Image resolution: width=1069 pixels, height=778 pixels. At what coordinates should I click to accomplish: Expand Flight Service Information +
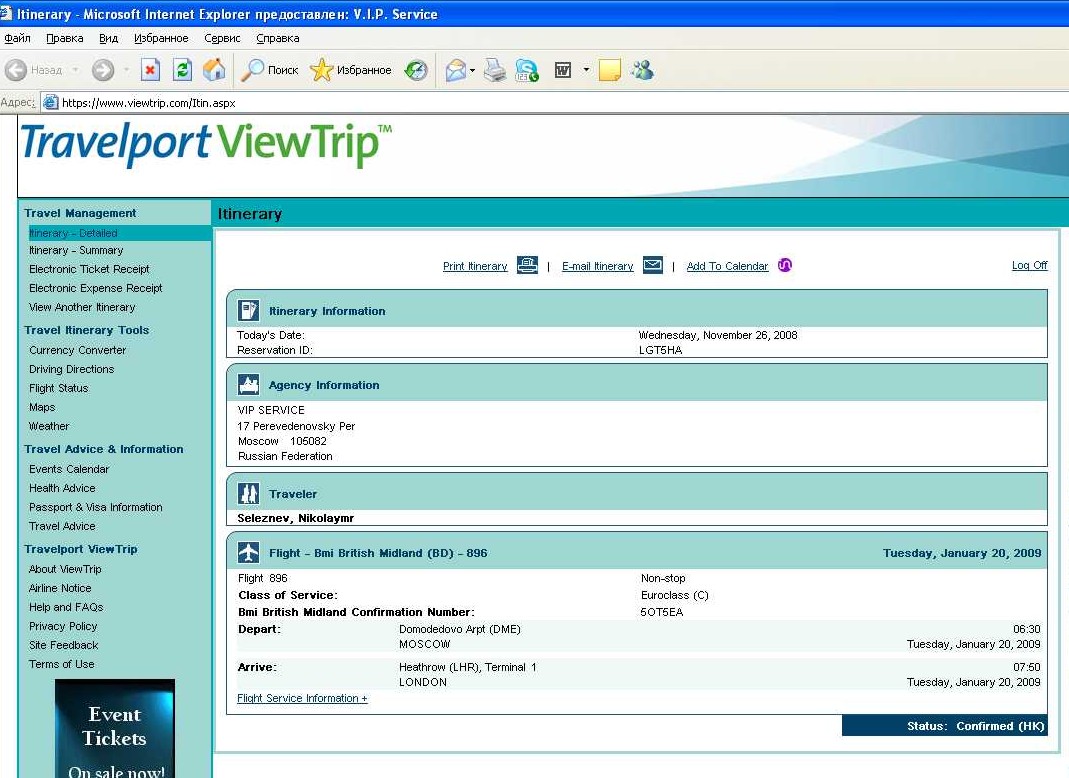pyautogui.click(x=302, y=699)
